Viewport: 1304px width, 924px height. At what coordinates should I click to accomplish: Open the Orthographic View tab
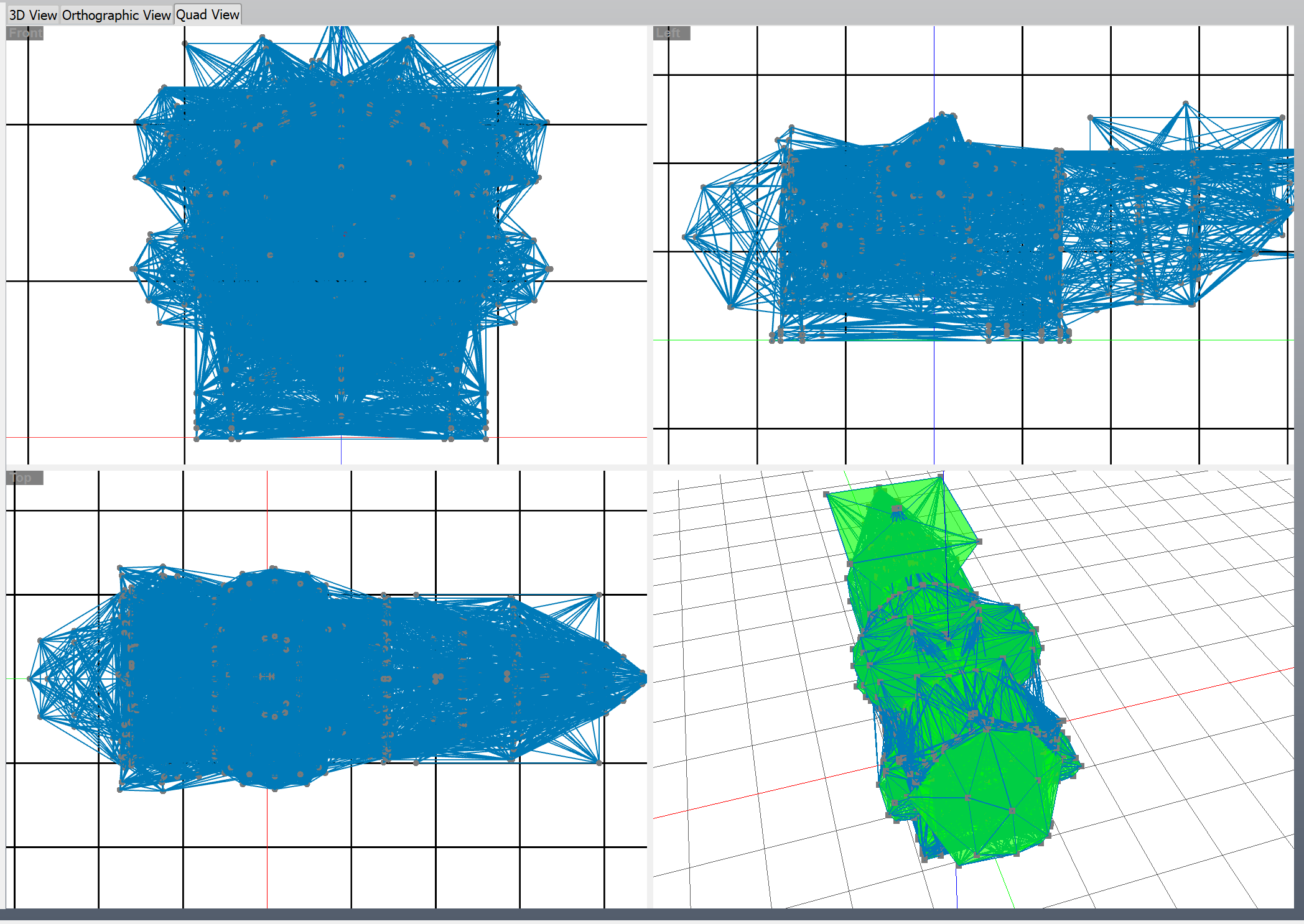116,15
